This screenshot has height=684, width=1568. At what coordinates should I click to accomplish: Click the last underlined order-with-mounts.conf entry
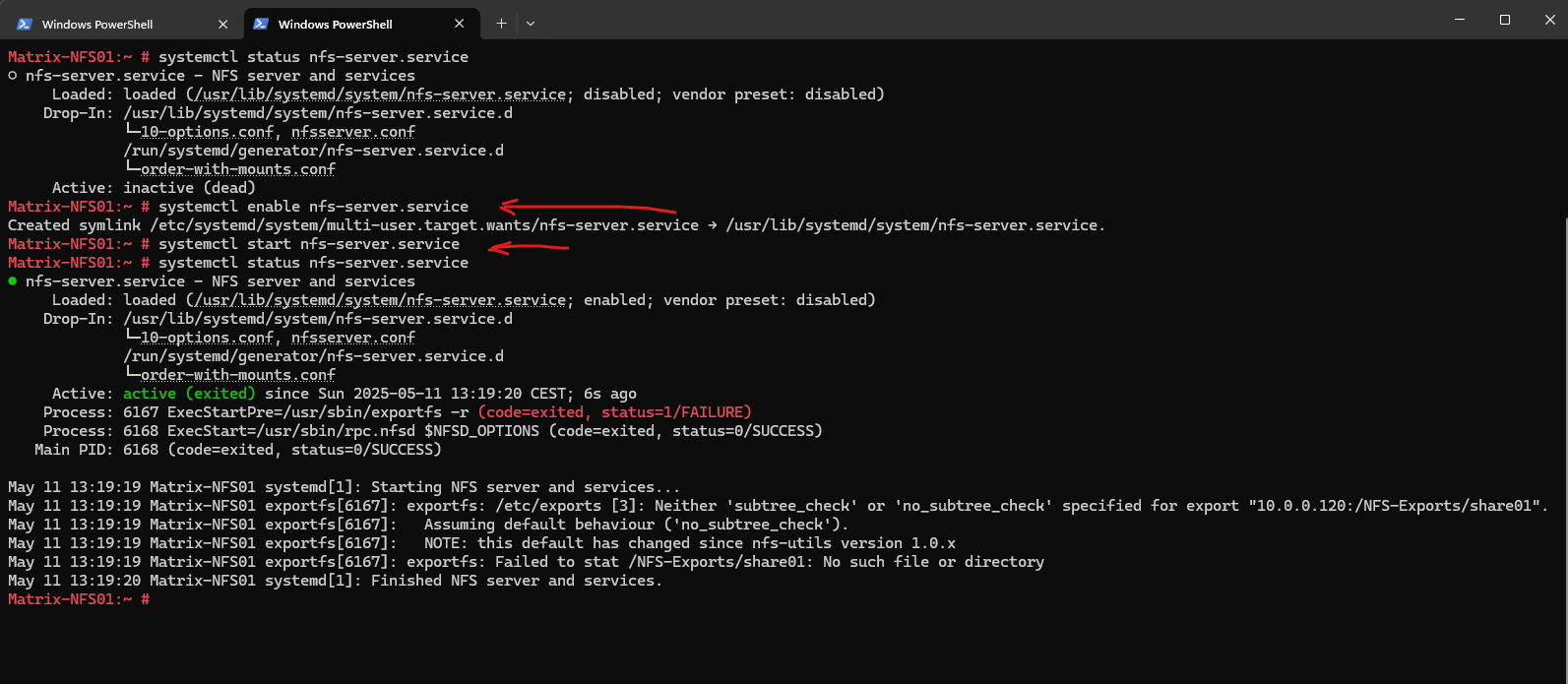point(237,375)
